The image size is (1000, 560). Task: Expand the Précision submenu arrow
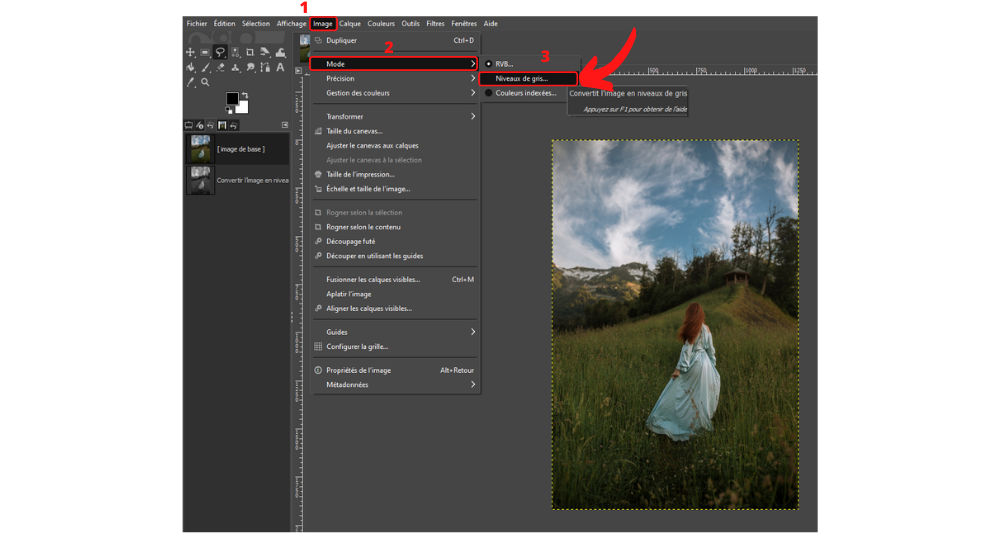[473, 78]
